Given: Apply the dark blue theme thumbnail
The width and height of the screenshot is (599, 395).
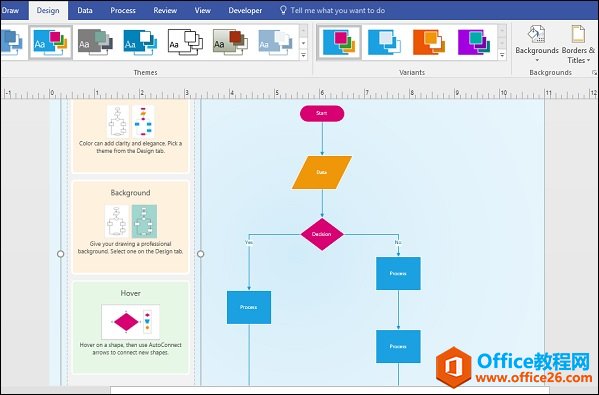Looking at the screenshot, I should pos(140,42).
